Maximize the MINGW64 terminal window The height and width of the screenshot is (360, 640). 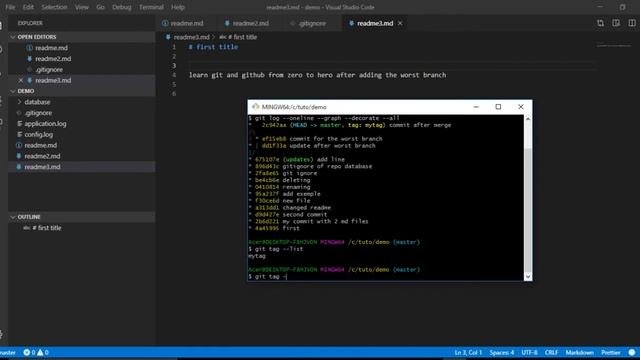click(498, 107)
